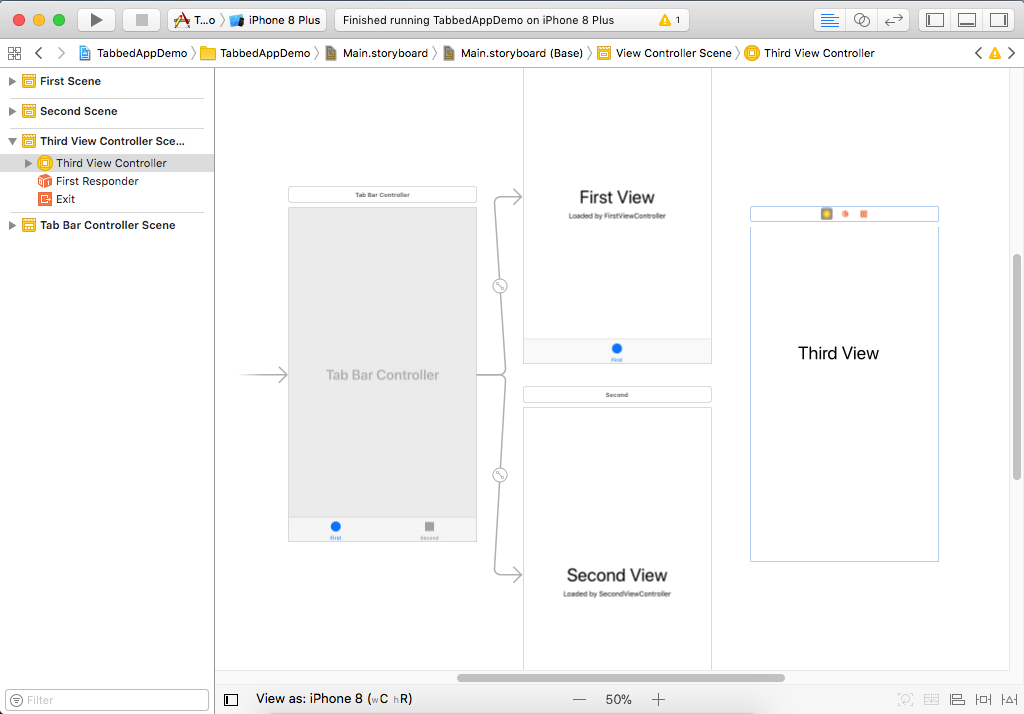The width and height of the screenshot is (1024, 714).
Task: Collapse Third View Controller Scene
Action: (x=12, y=141)
